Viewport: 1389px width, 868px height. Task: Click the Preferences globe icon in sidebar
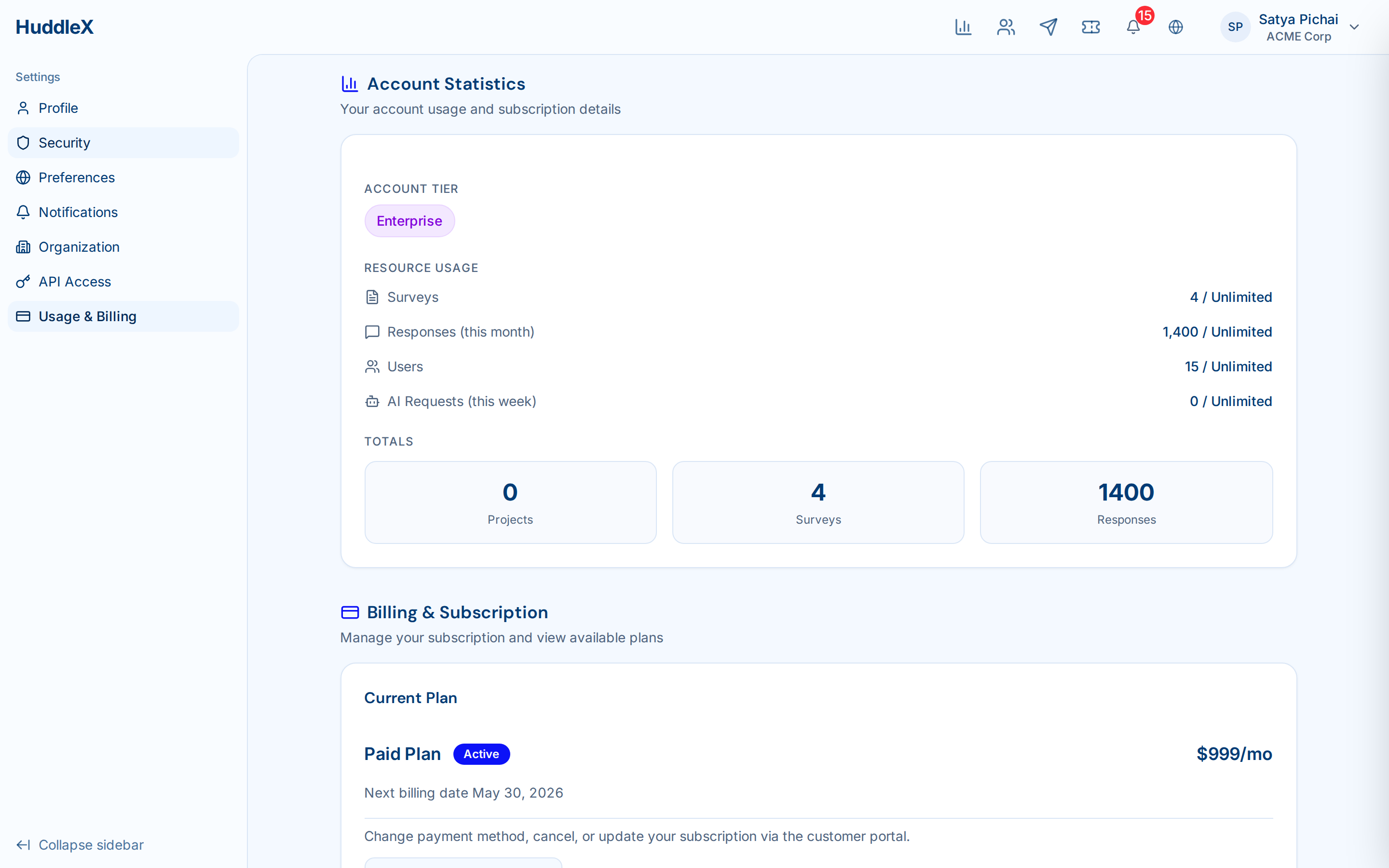[23, 177]
